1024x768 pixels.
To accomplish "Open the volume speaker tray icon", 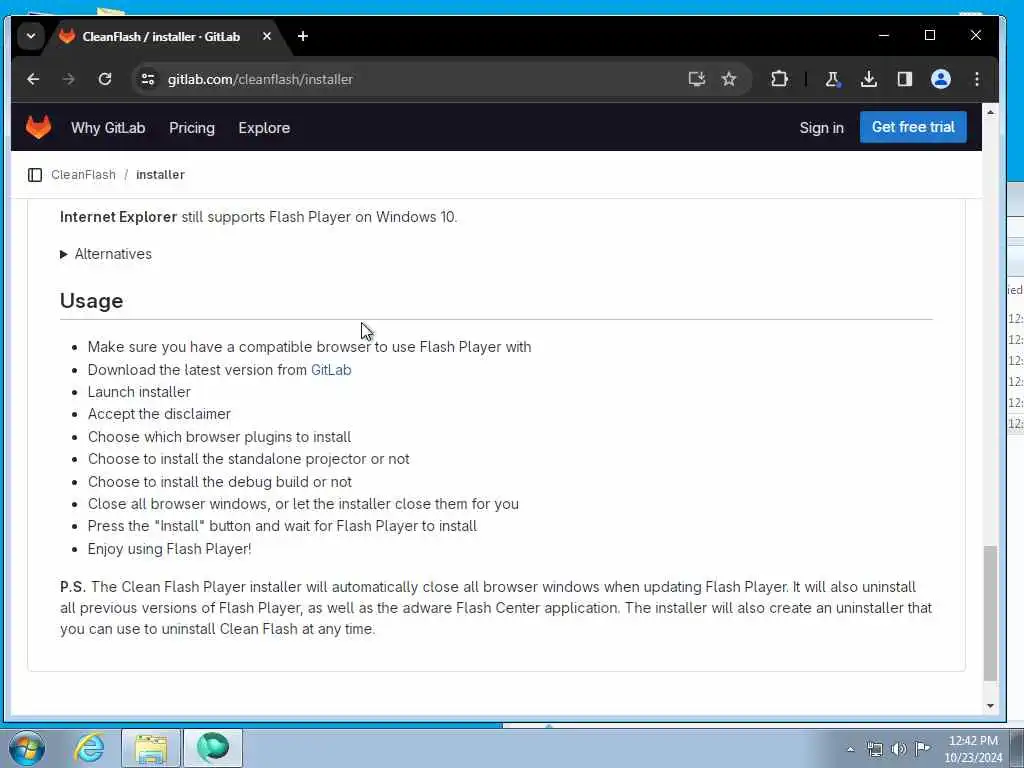I will (x=899, y=750).
